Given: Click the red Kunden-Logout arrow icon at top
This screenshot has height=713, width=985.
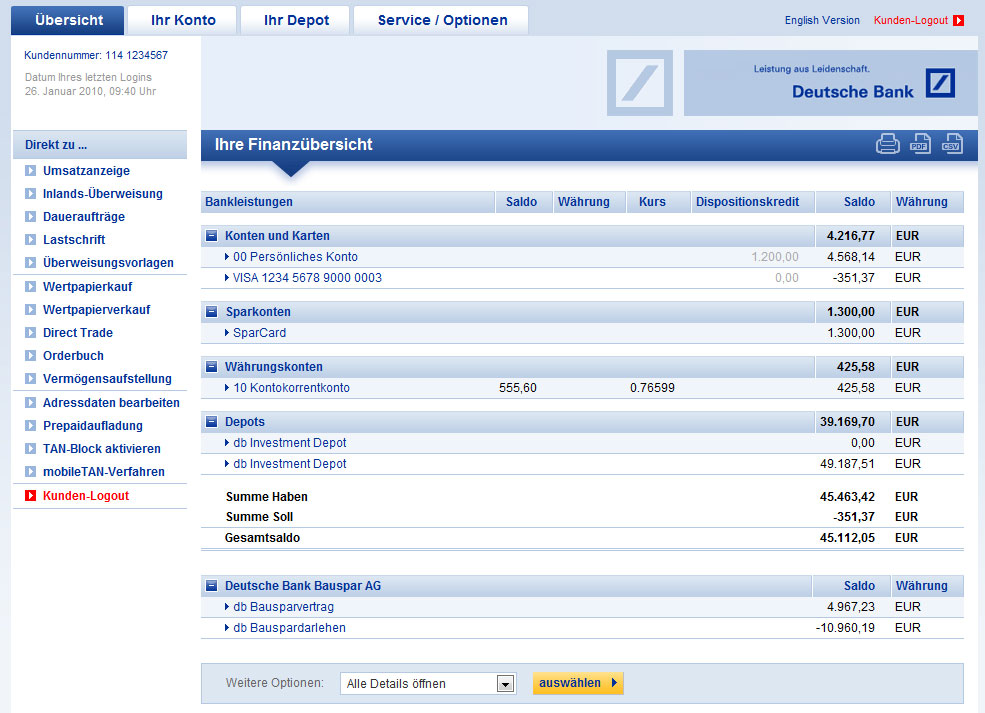Looking at the screenshot, I should 958,21.
